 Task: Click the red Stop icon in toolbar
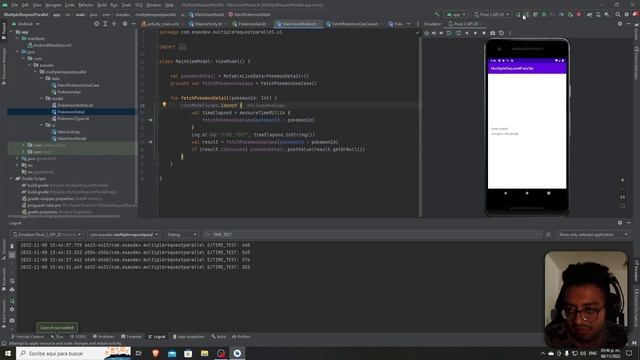tap(579, 14)
